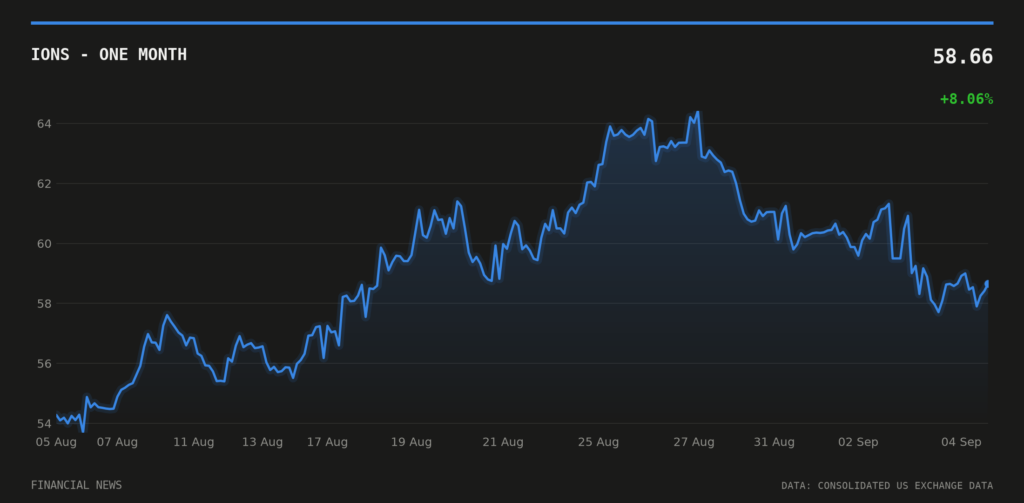Image resolution: width=1024 pixels, height=503 pixels.
Task: Click the 62 y-axis label
Action: click(44, 184)
